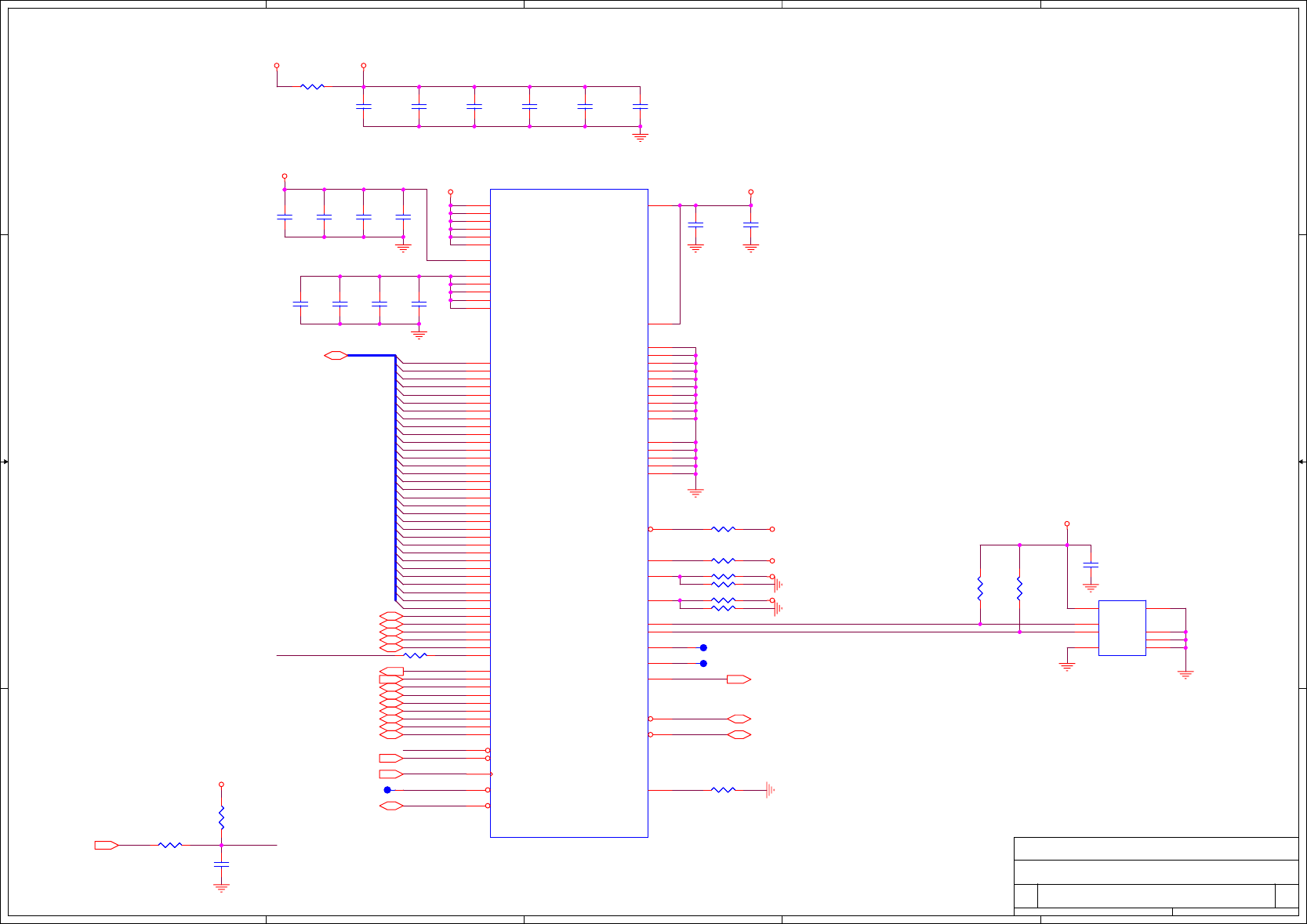Select the large central IC component body
Image resolution: width=1307 pixels, height=924 pixels.
568,513
